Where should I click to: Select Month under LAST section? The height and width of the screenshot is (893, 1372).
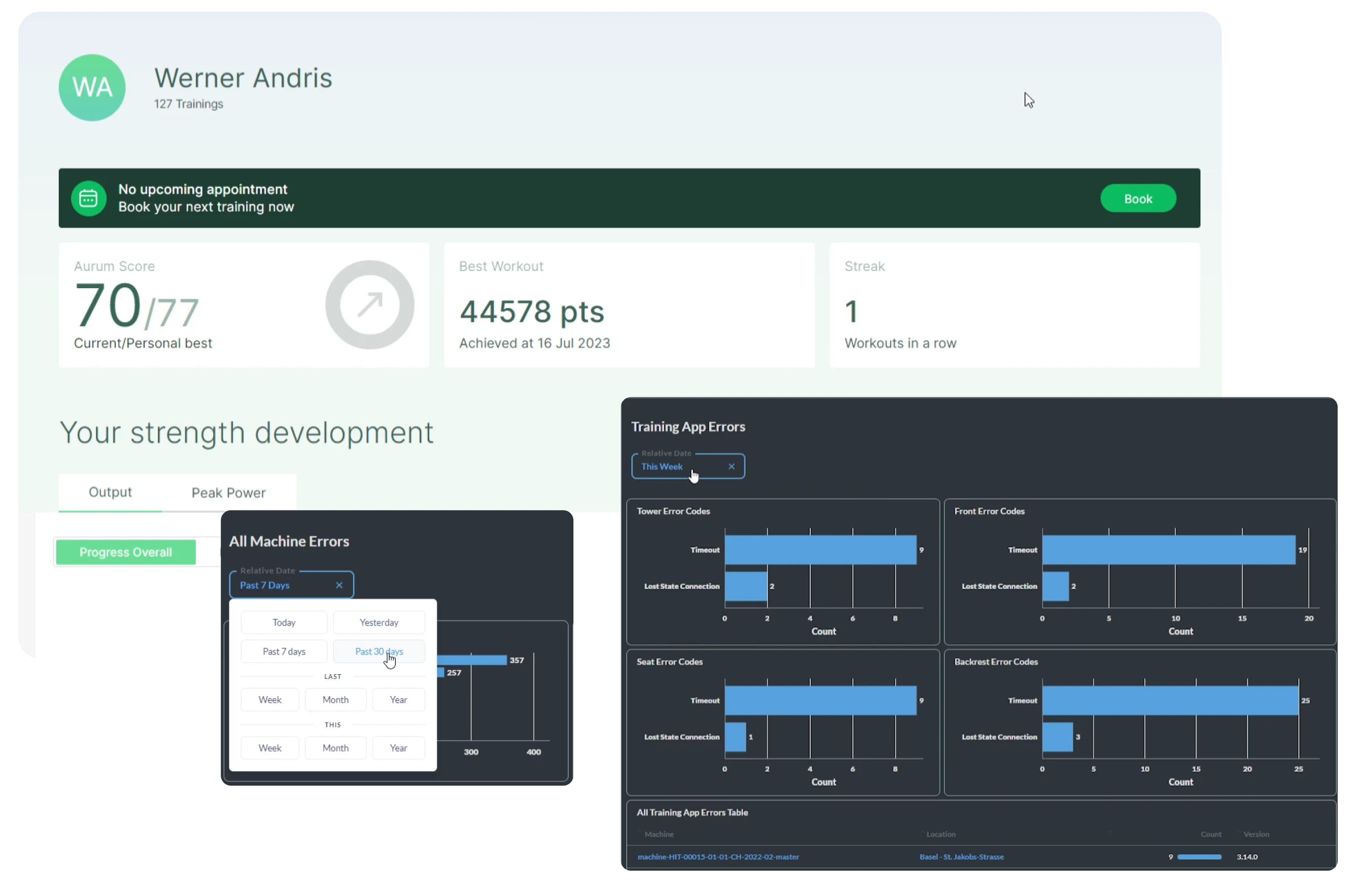coord(335,700)
